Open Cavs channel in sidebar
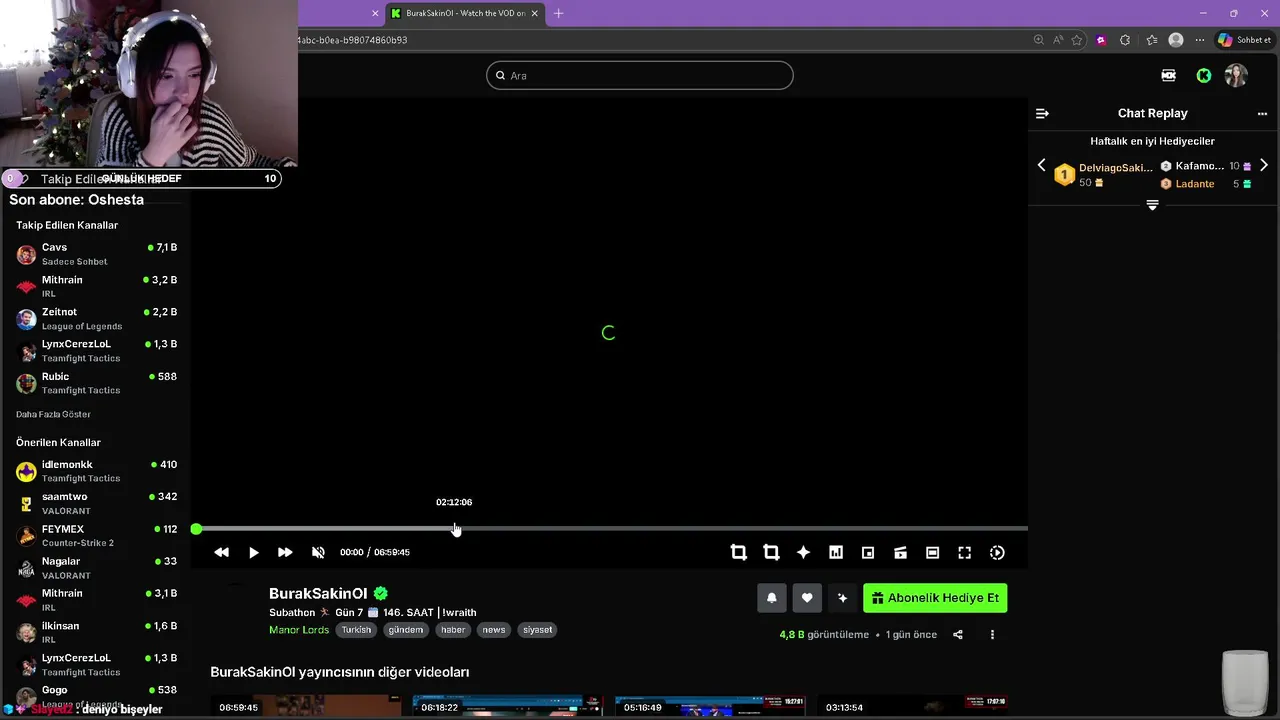The height and width of the screenshot is (720, 1280). pyautogui.click(x=96, y=254)
